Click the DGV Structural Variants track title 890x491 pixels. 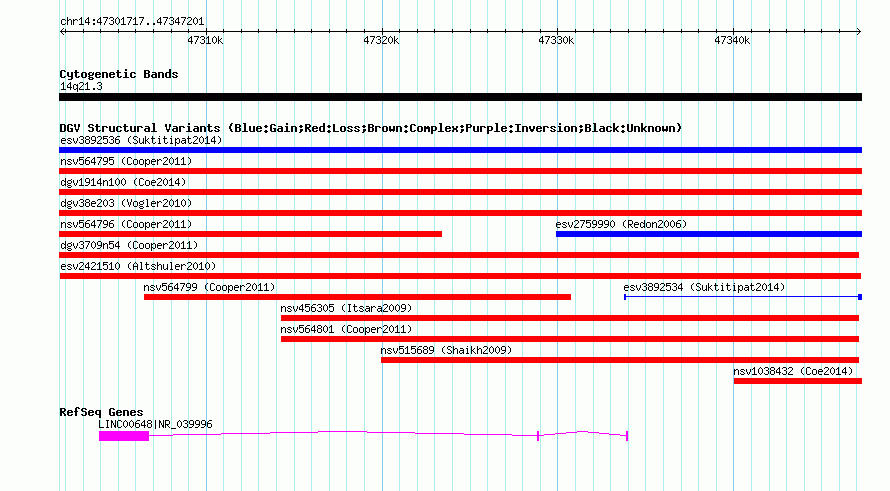coord(371,128)
